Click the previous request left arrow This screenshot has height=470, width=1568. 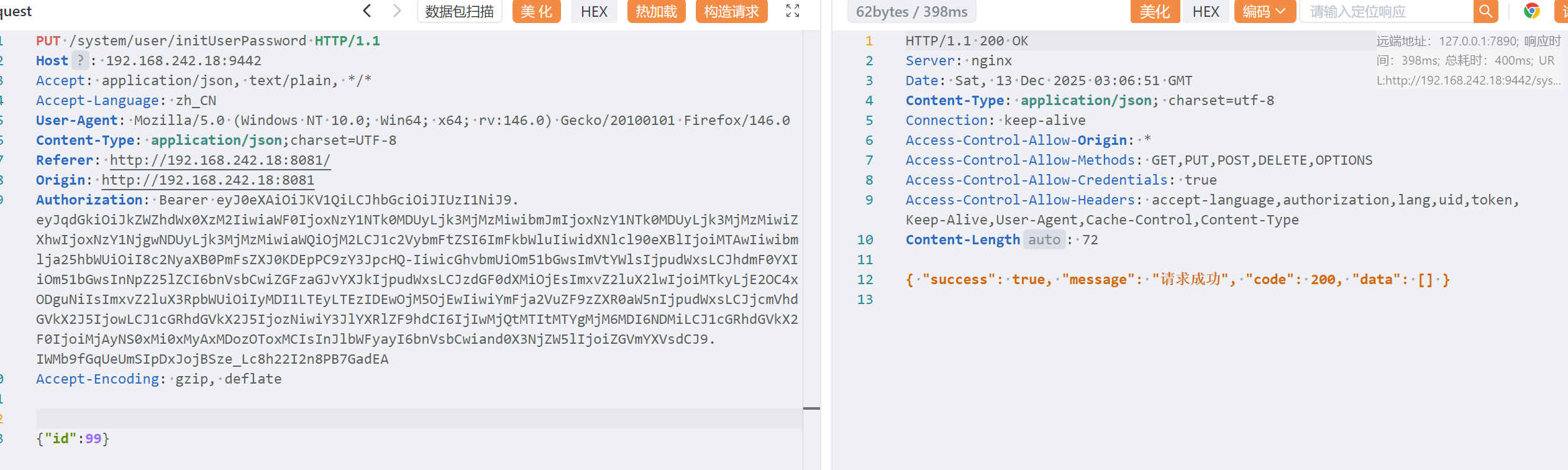tap(367, 11)
